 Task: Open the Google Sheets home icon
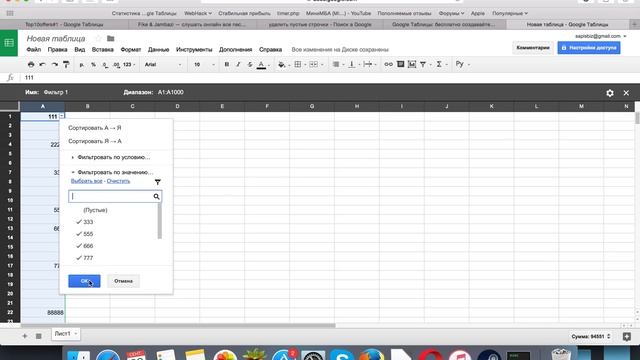click(x=9, y=43)
